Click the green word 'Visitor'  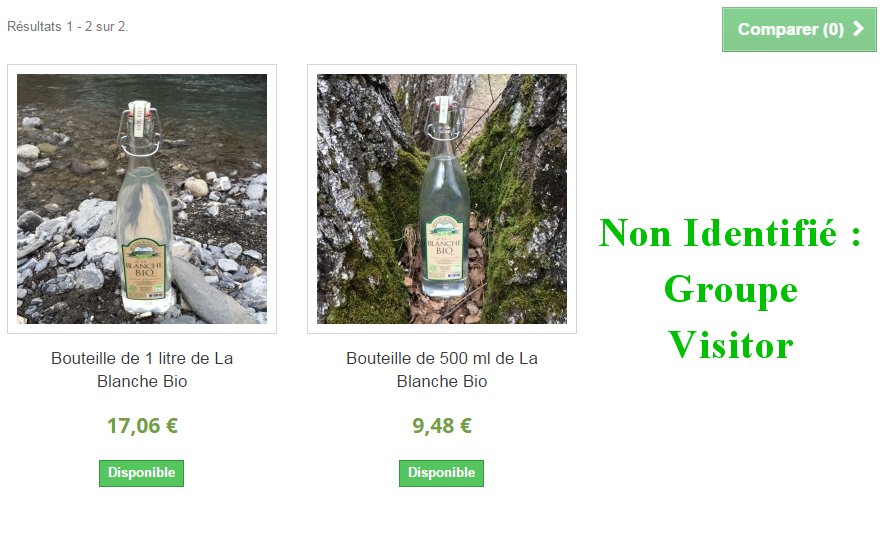point(731,345)
